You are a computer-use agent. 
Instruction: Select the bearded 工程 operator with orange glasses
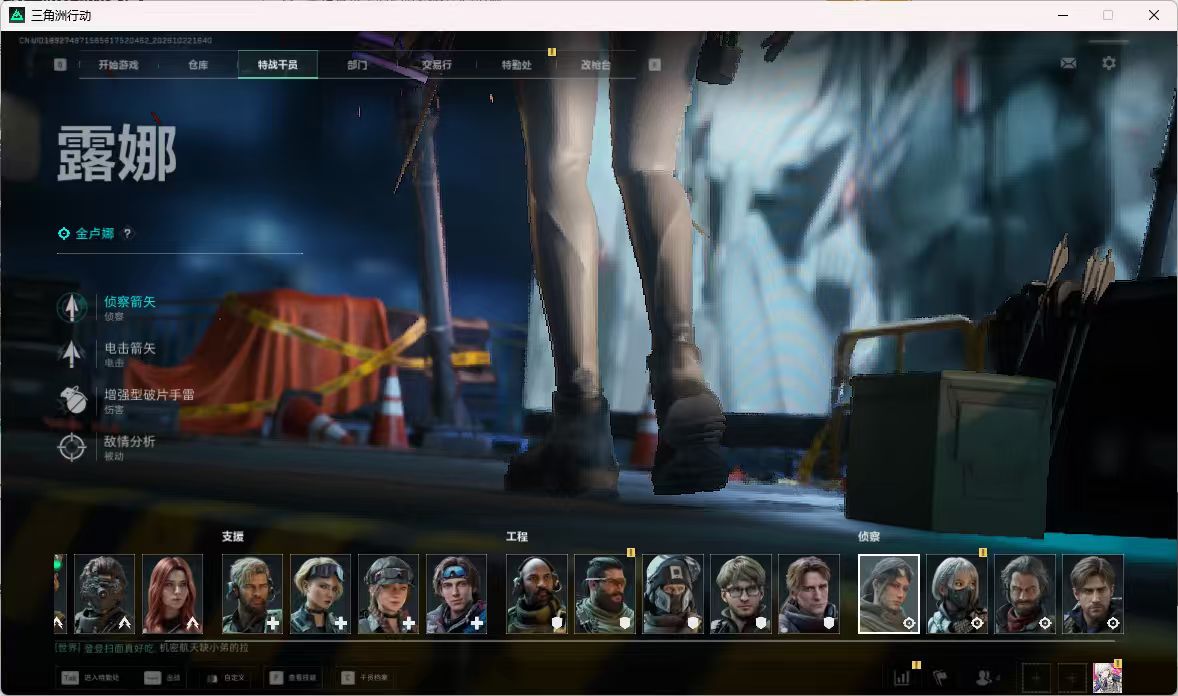click(605, 594)
